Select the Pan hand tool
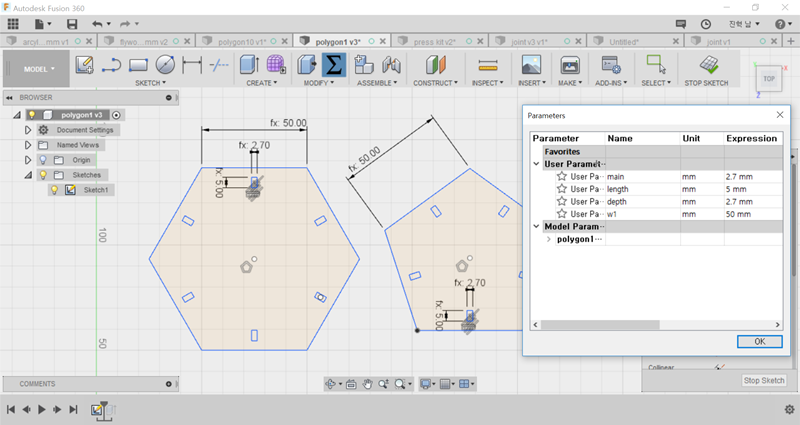Screen dimensions: 800x425 [368, 384]
